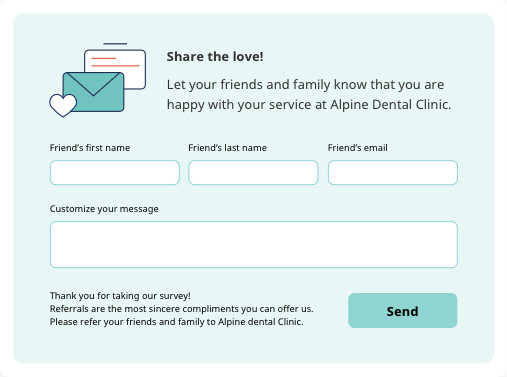Click inside the Customize your message box
The height and width of the screenshot is (377, 507).
254,244
